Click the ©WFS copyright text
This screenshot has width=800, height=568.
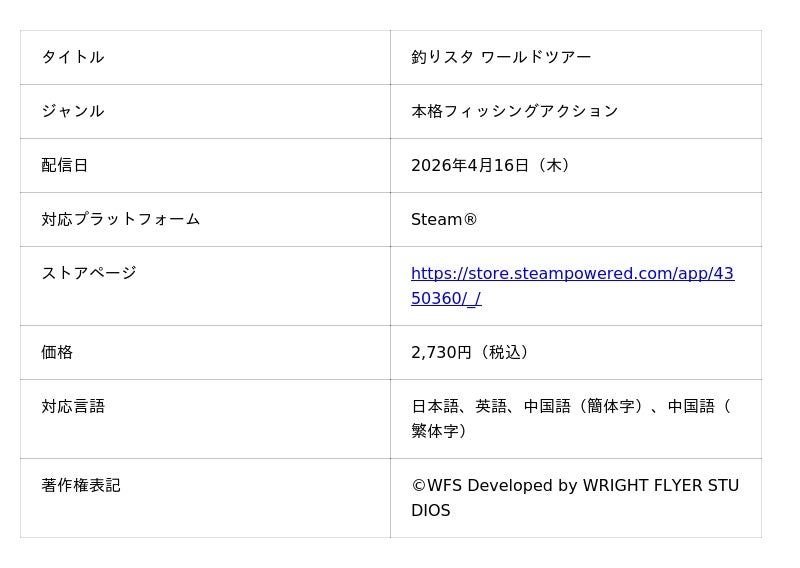(x=437, y=485)
